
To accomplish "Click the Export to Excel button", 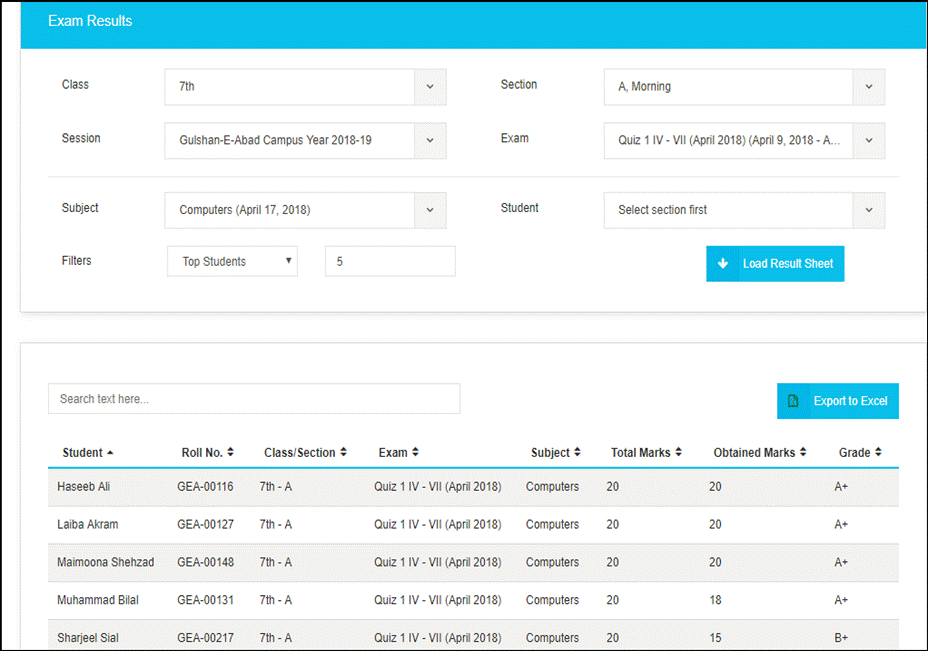I will 837,401.
